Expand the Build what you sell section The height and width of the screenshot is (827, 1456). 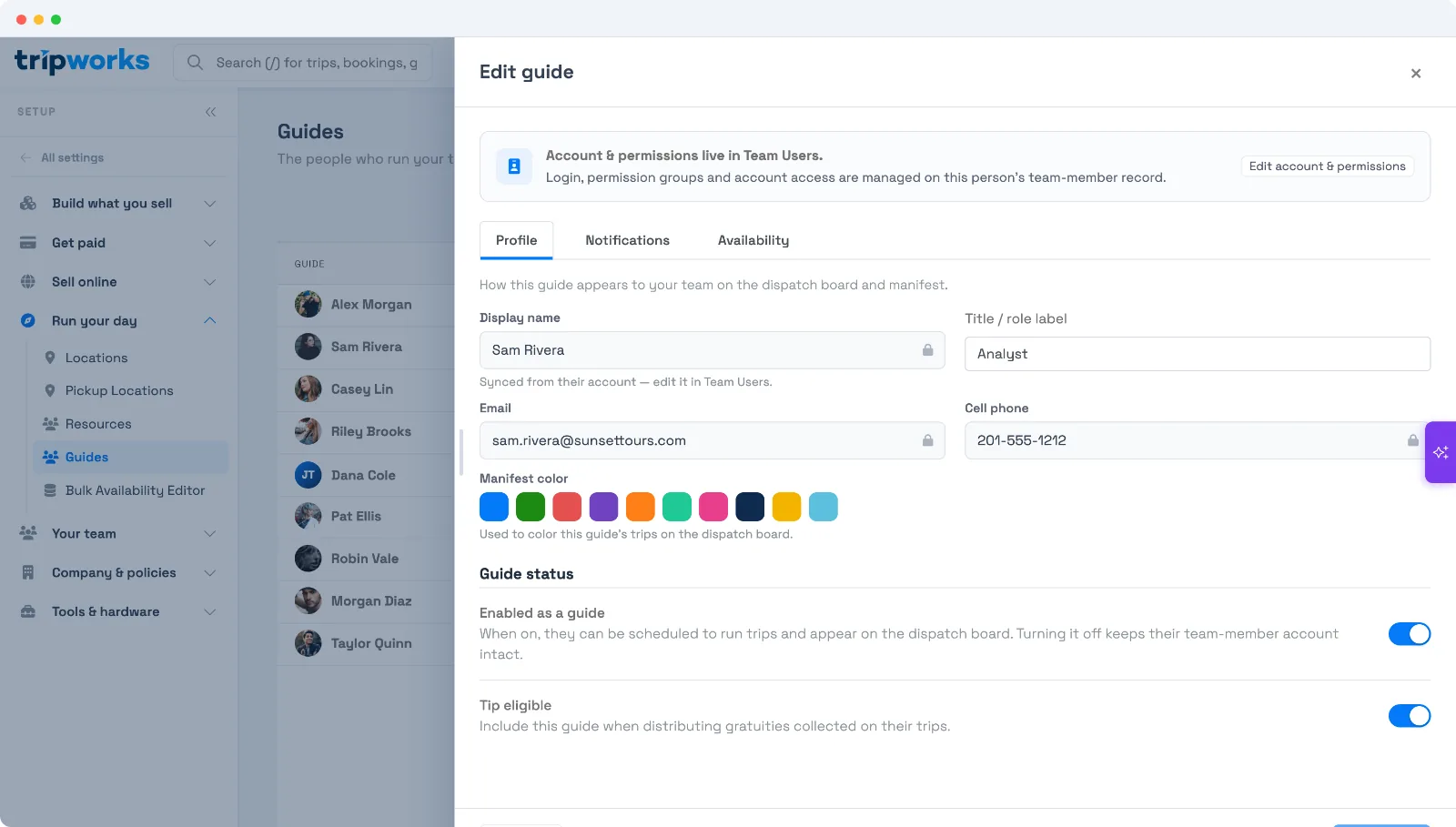(210, 204)
